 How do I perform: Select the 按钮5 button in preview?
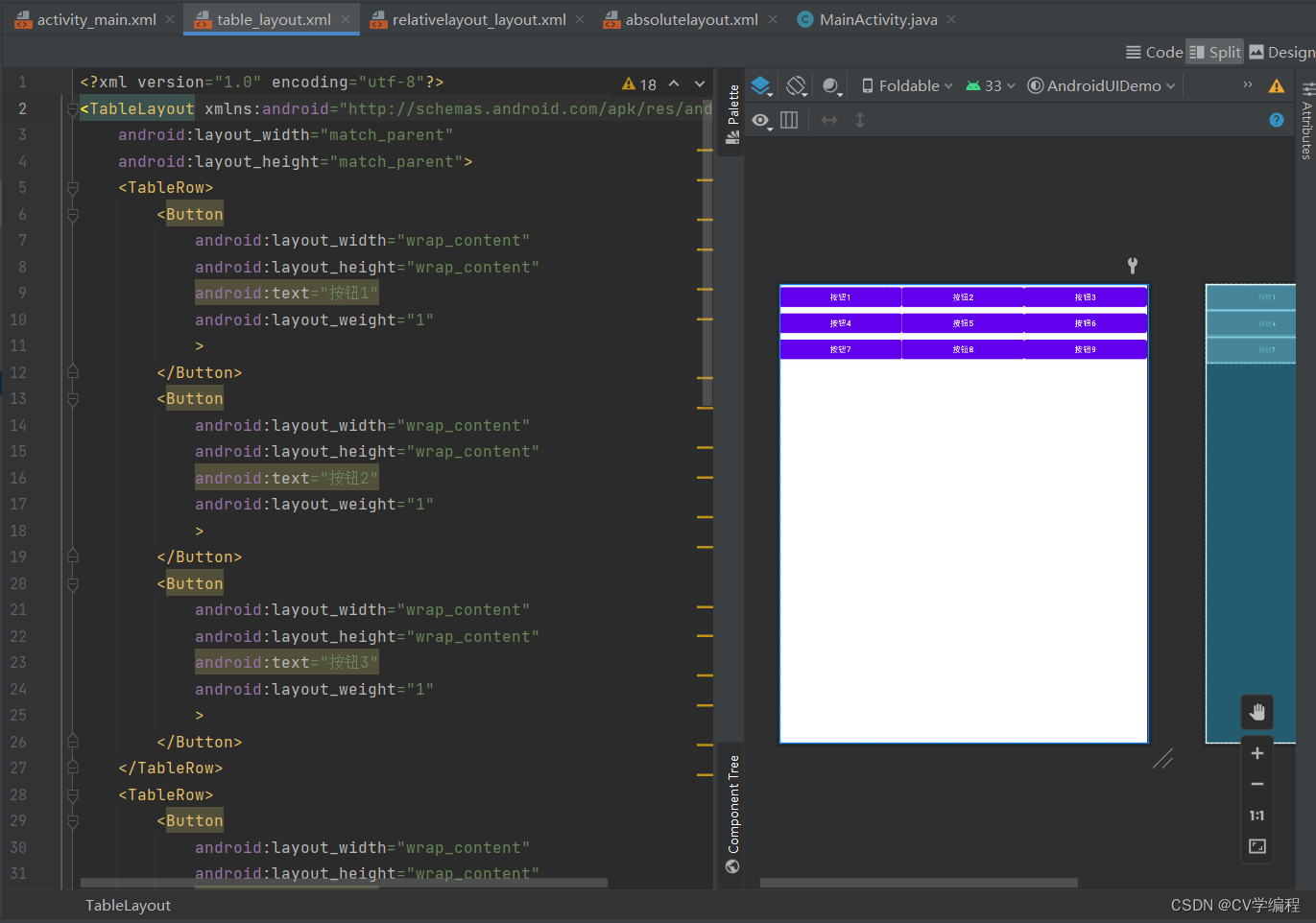(x=963, y=323)
